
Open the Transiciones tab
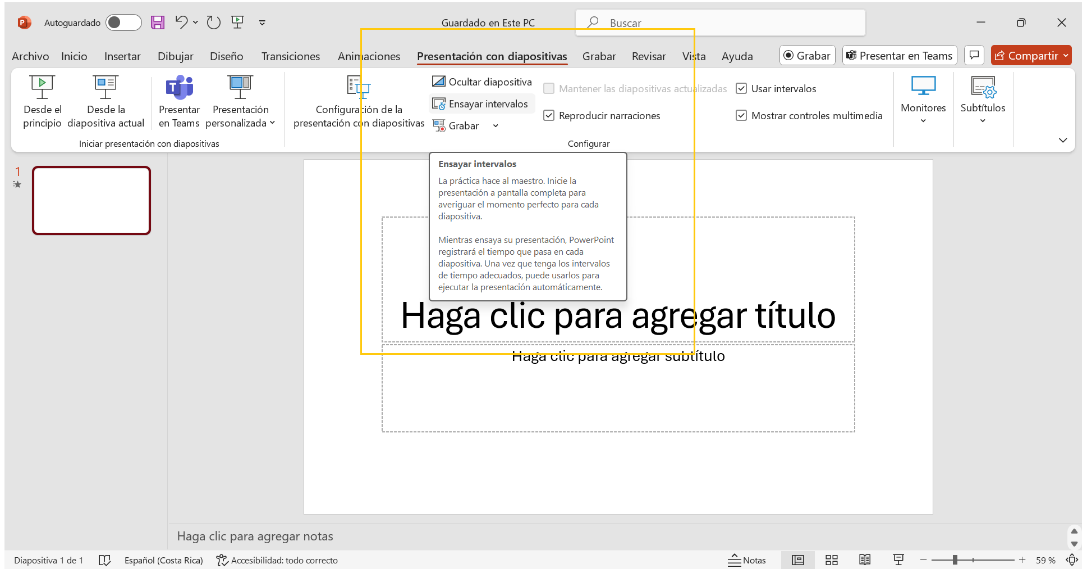(290, 56)
